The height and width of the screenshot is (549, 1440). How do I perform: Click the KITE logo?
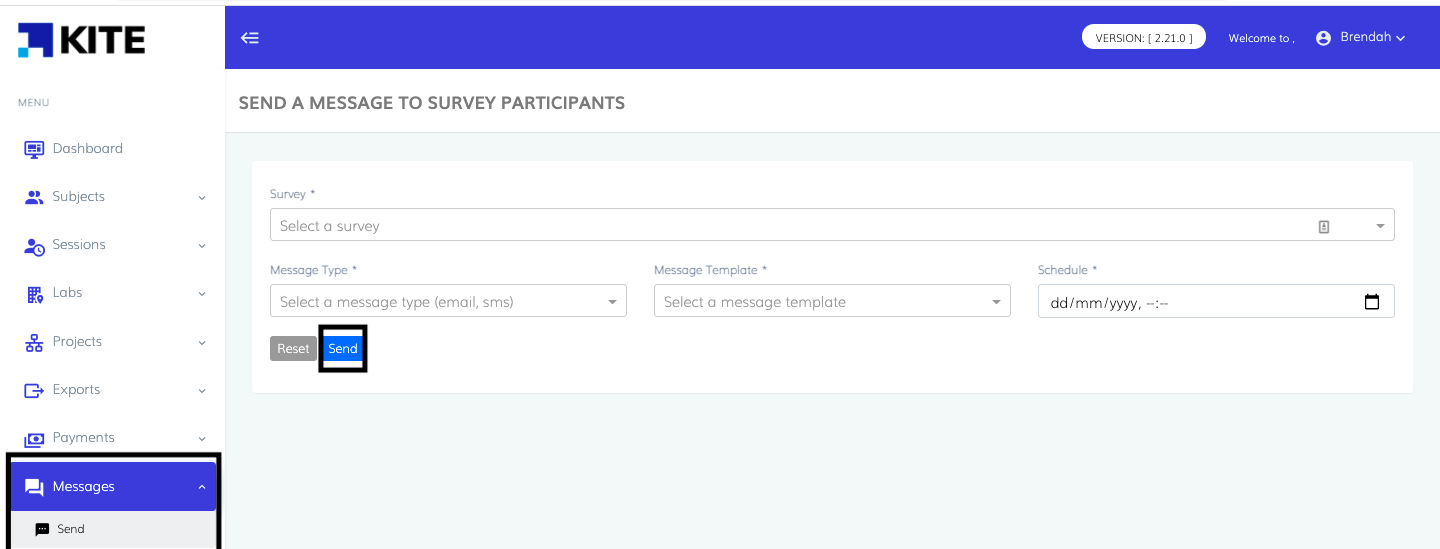82,39
